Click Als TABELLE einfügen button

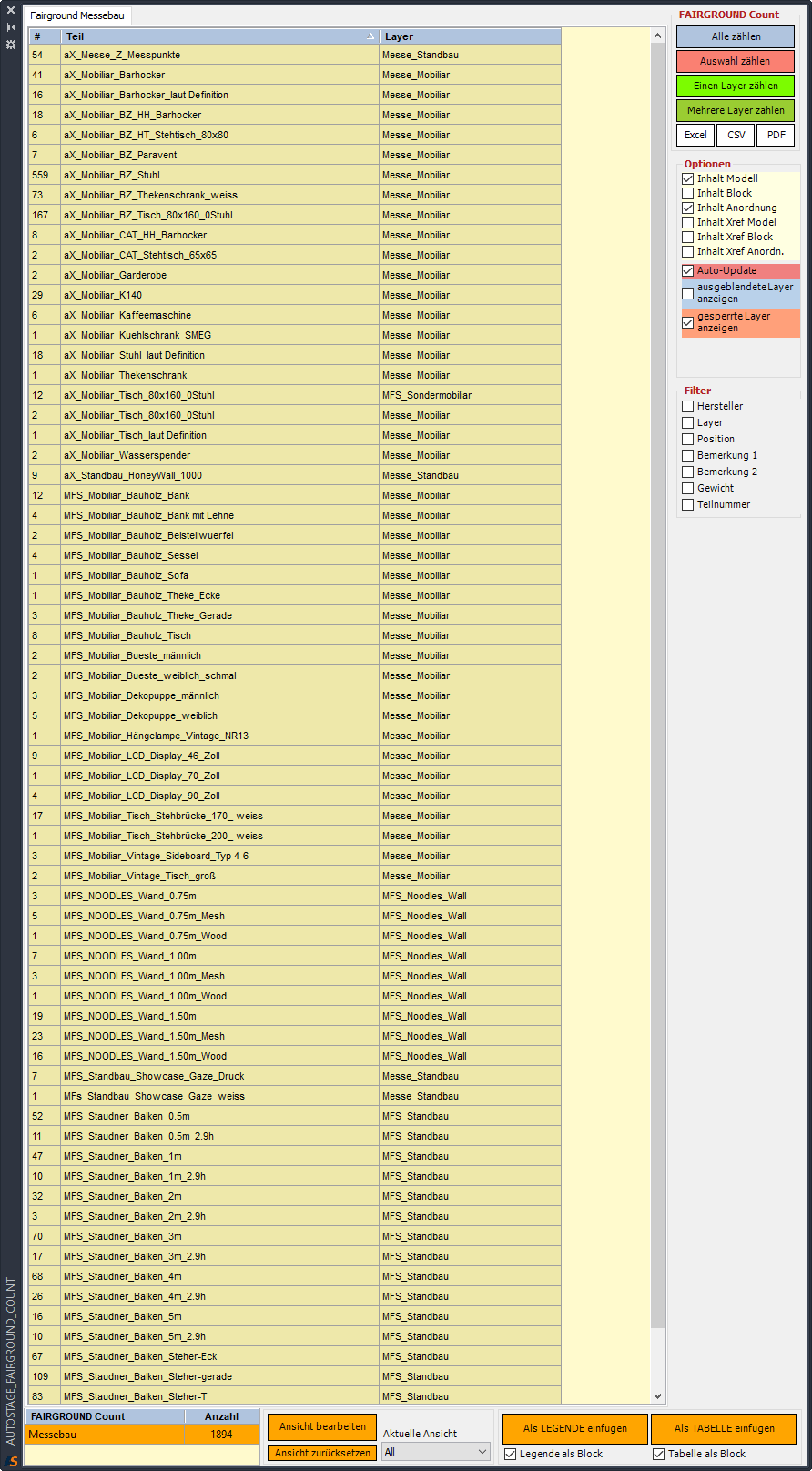tap(724, 1428)
